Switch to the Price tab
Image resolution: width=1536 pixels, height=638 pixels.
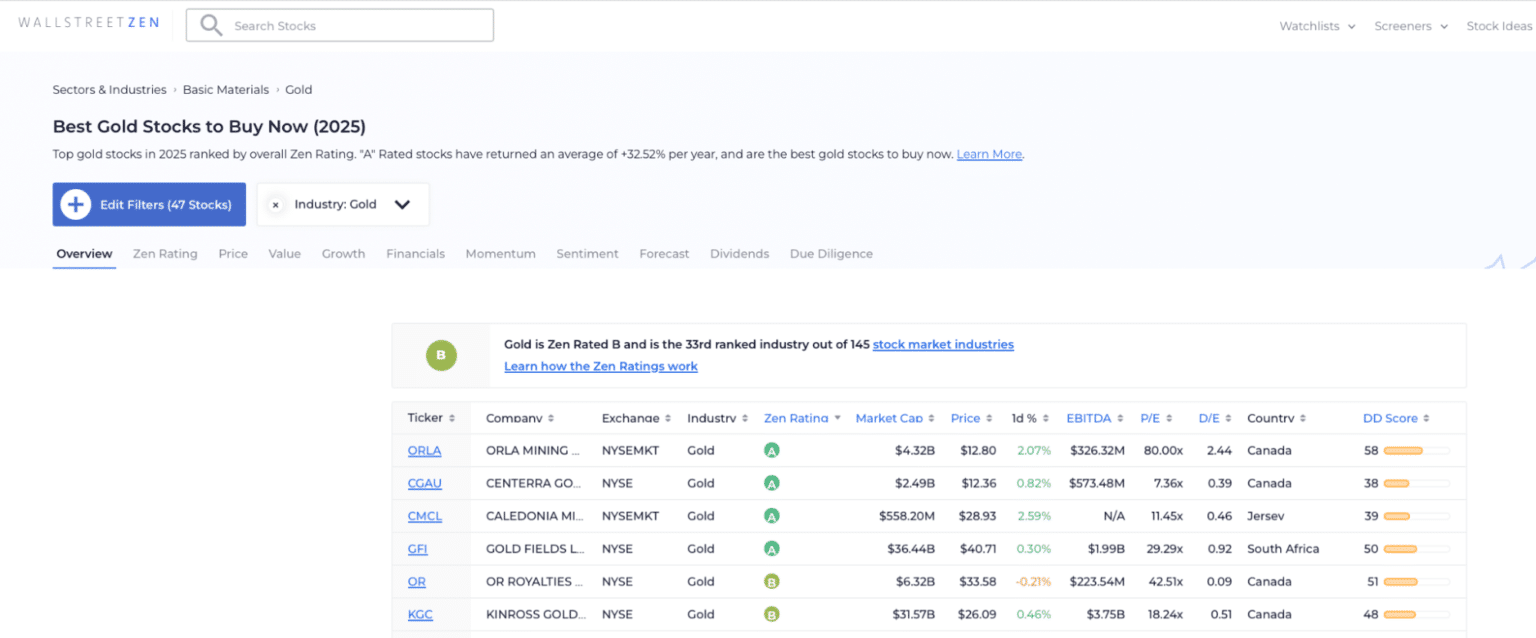(x=233, y=254)
